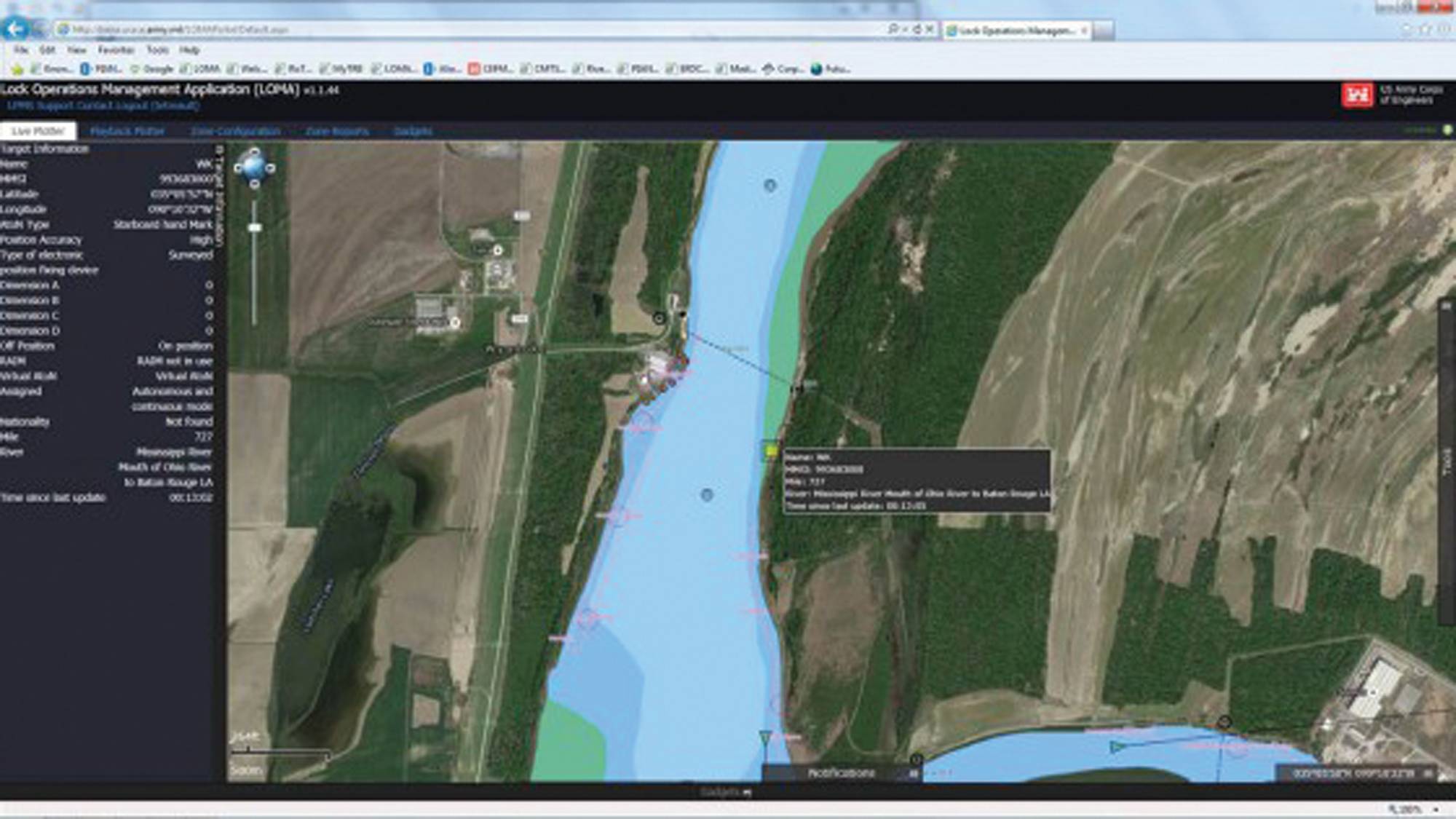Screen dimensions: 1456x819
Task: Click the stop X icon in address bar
Action: [x=930, y=29]
